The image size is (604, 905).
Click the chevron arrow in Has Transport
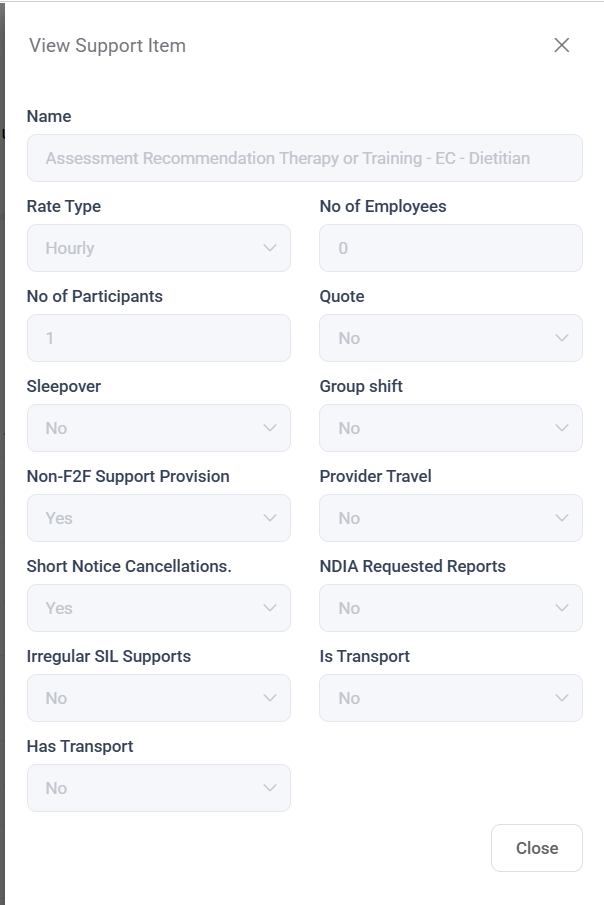tap(269, 788)
